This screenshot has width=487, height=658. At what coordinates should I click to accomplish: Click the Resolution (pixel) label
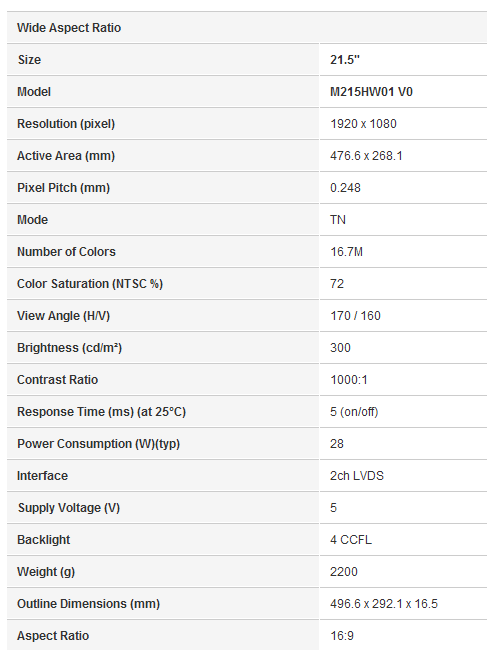tap(66, 124)
